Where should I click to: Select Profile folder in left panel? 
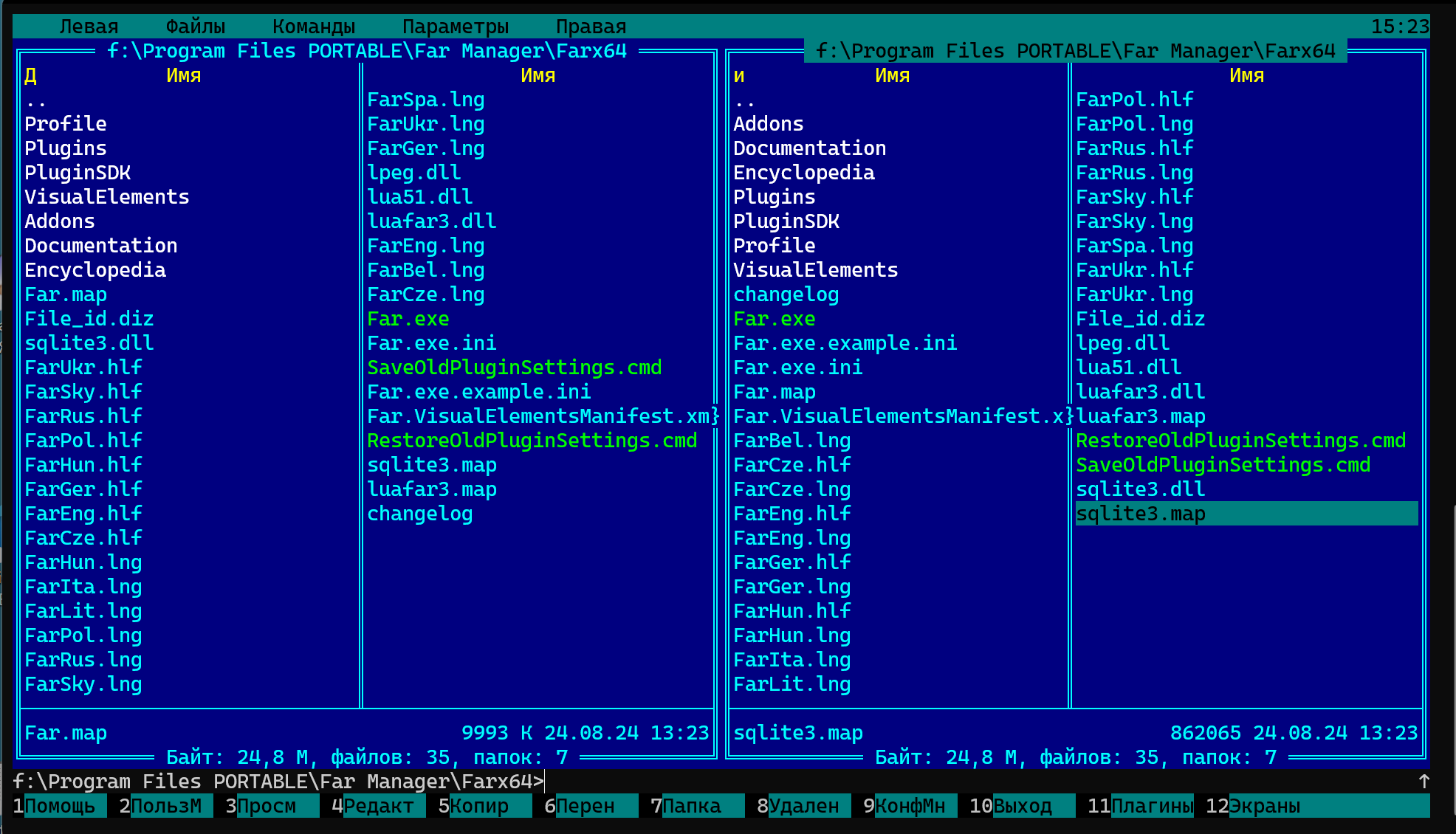66,124
